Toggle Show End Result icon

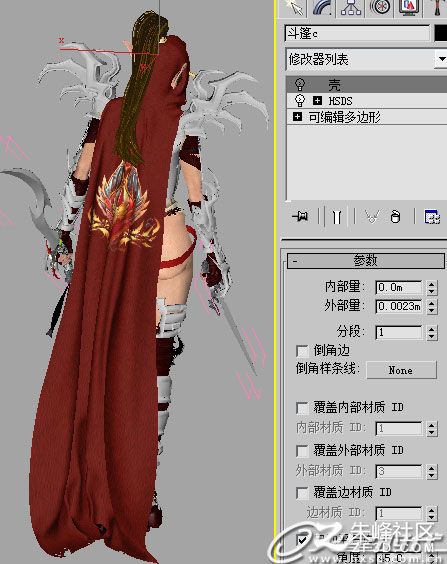click(x=337, y=217)
